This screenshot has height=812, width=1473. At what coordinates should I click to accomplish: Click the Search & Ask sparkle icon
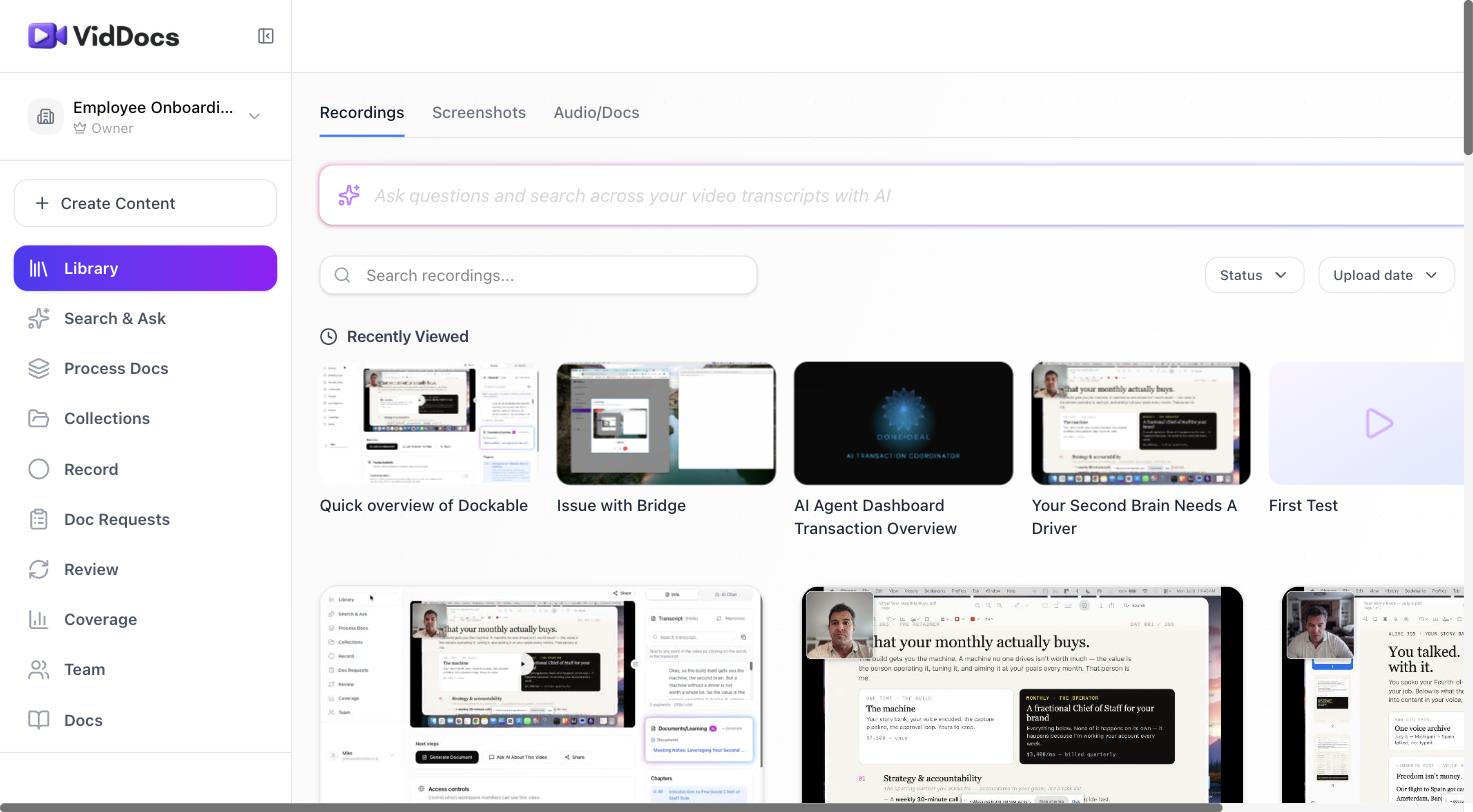(39, 318)
